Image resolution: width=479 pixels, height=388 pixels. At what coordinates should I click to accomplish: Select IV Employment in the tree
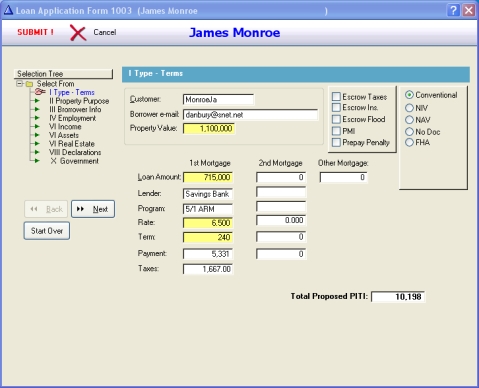click(72, 118)
